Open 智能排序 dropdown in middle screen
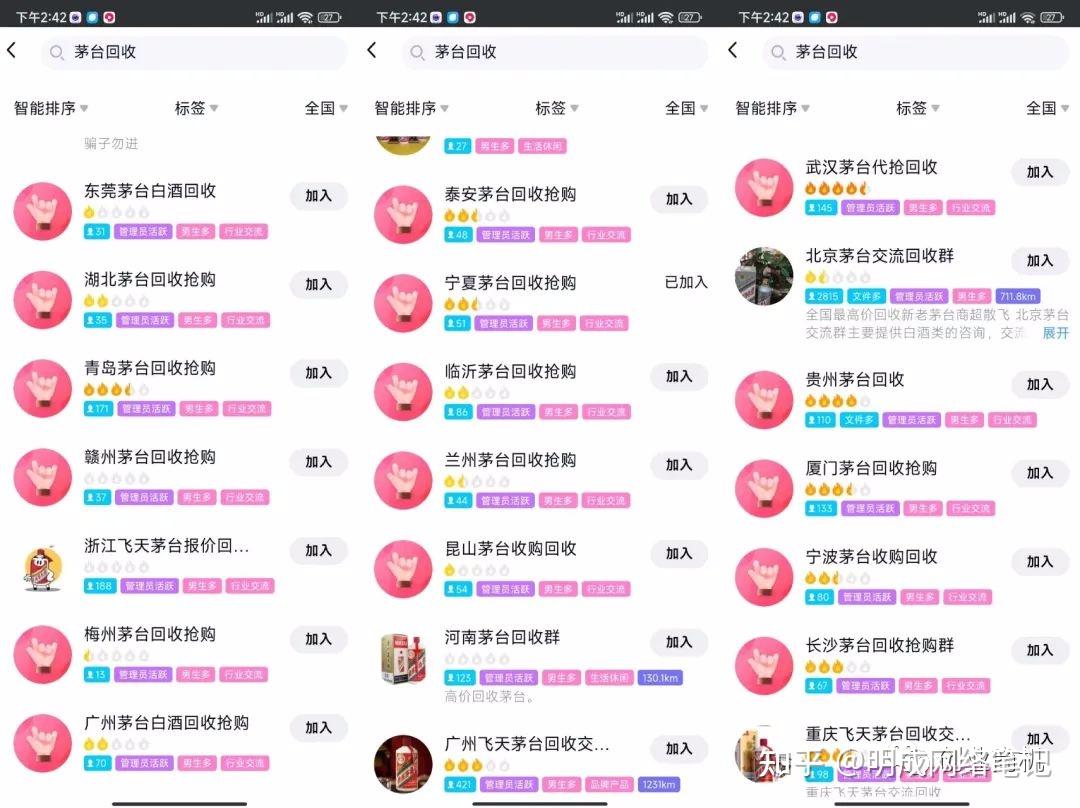This screenshot has height=808, width=1080. [411, 108]
